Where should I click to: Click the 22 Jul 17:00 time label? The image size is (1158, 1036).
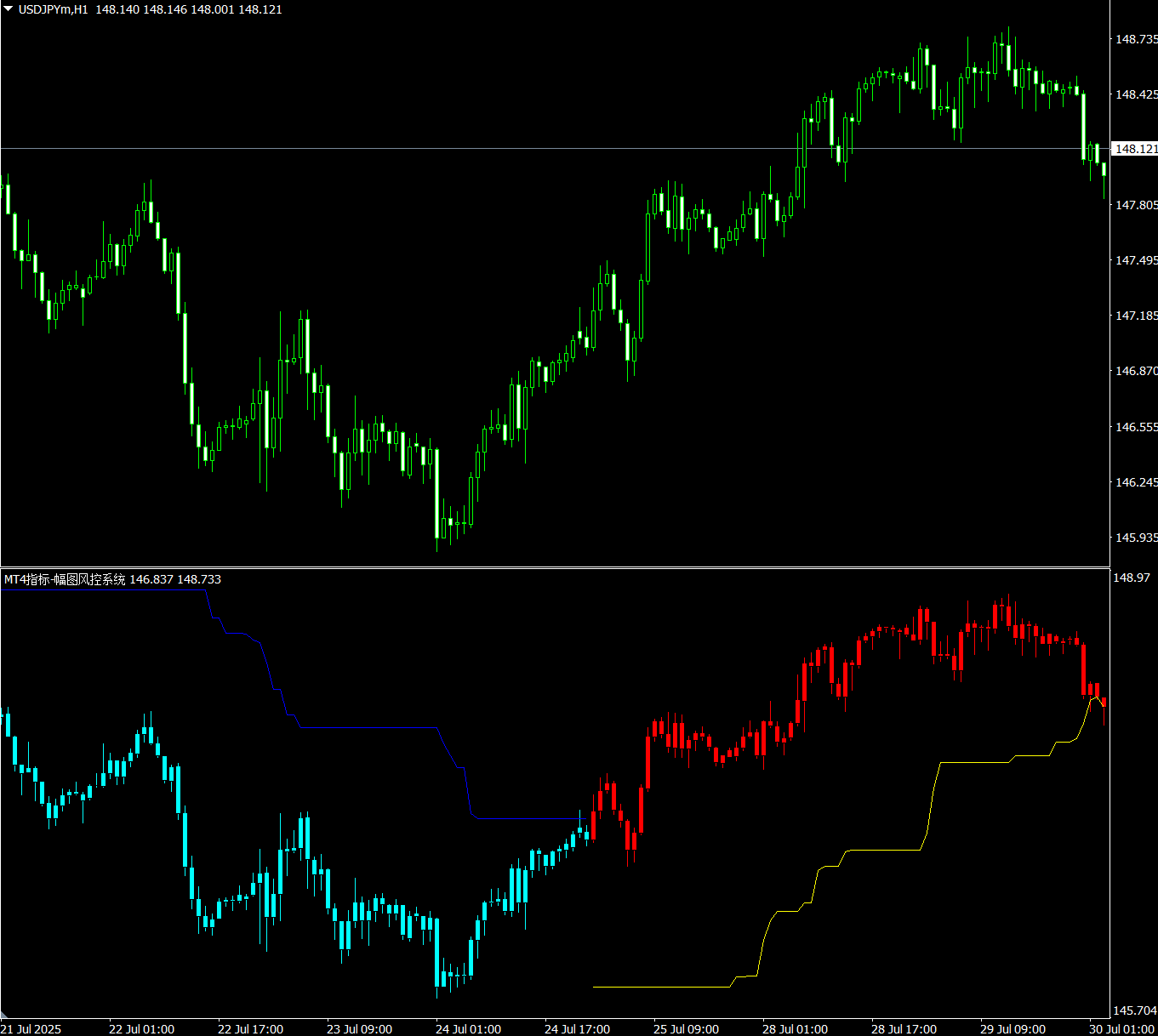(x=250, y=1029)
